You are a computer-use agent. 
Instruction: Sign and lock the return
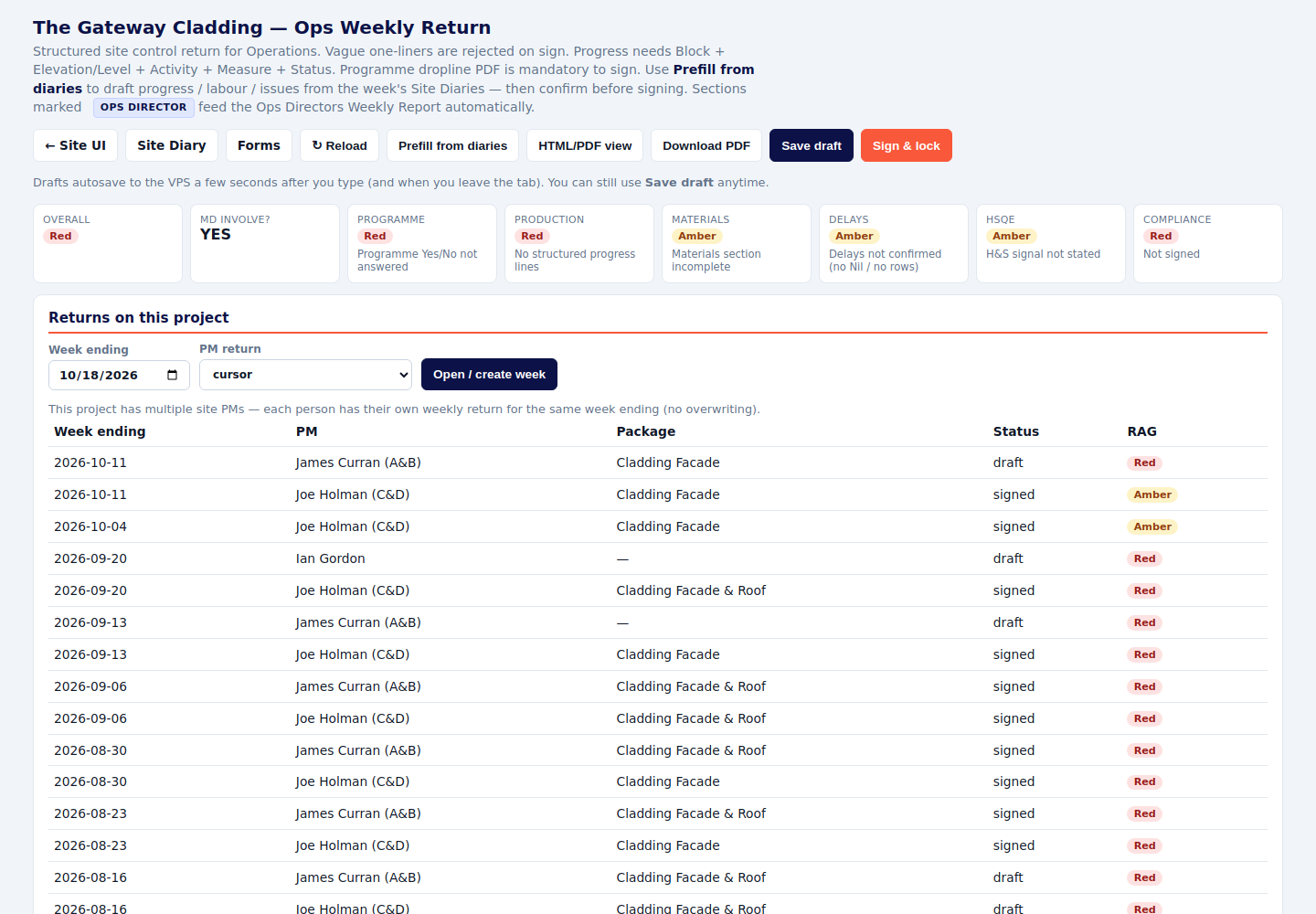907,145
